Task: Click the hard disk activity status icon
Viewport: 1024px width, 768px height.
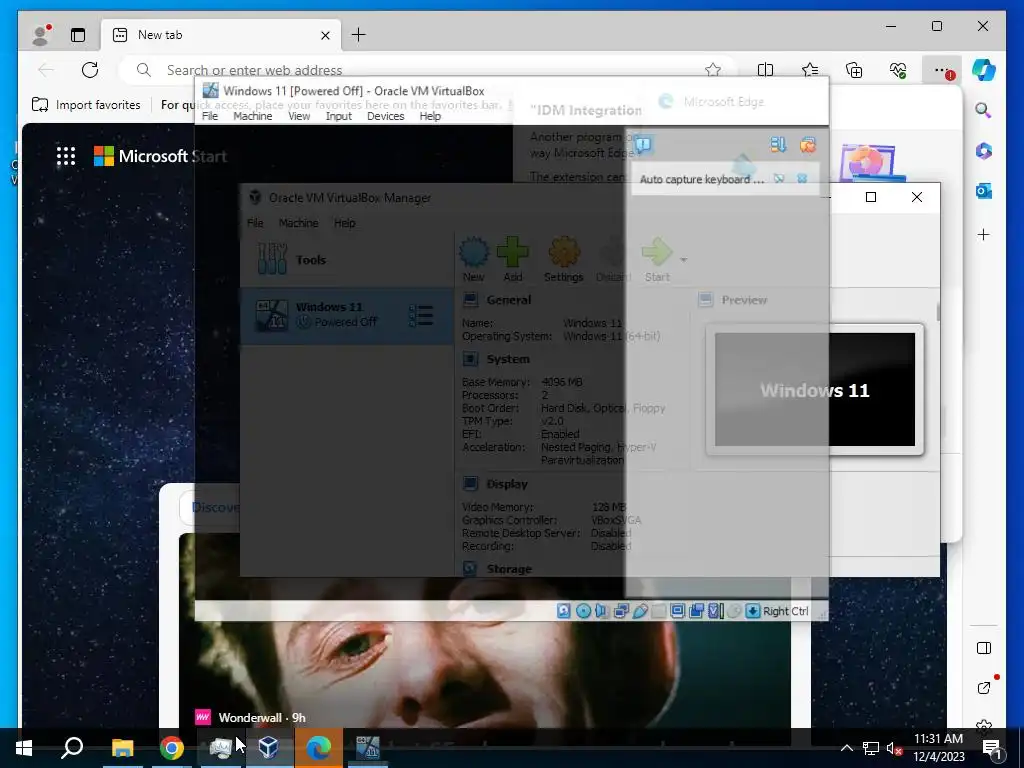Action: (564, 611)
